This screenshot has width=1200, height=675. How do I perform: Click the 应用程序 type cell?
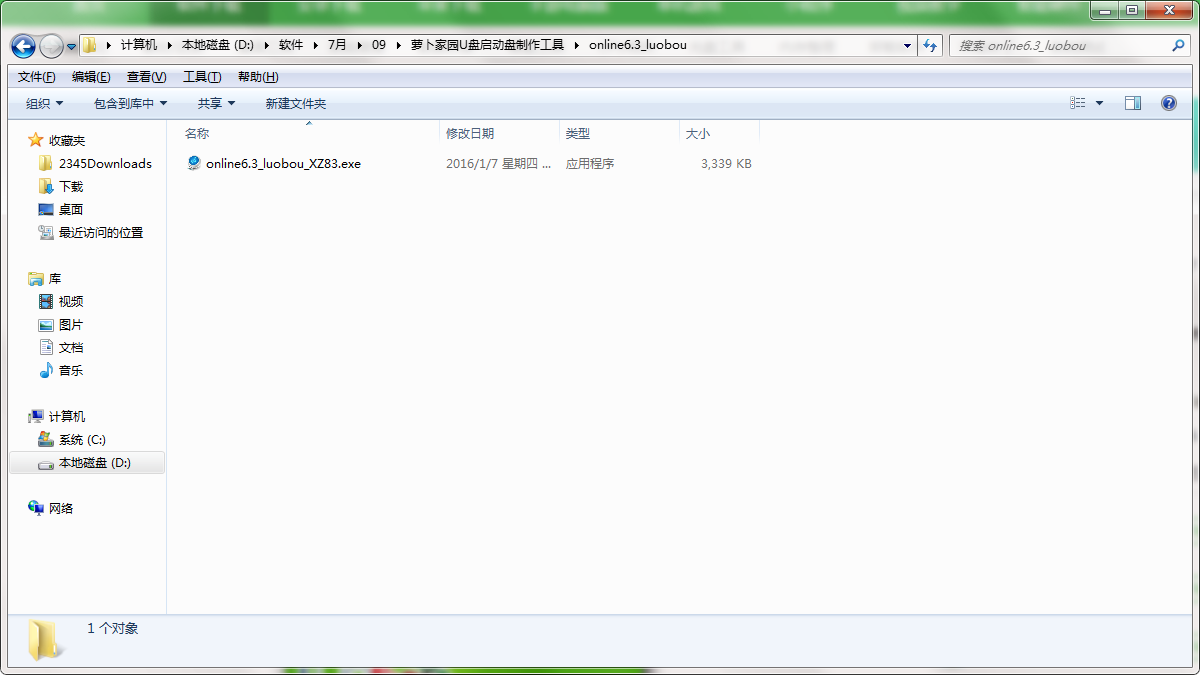click(590, 163)
